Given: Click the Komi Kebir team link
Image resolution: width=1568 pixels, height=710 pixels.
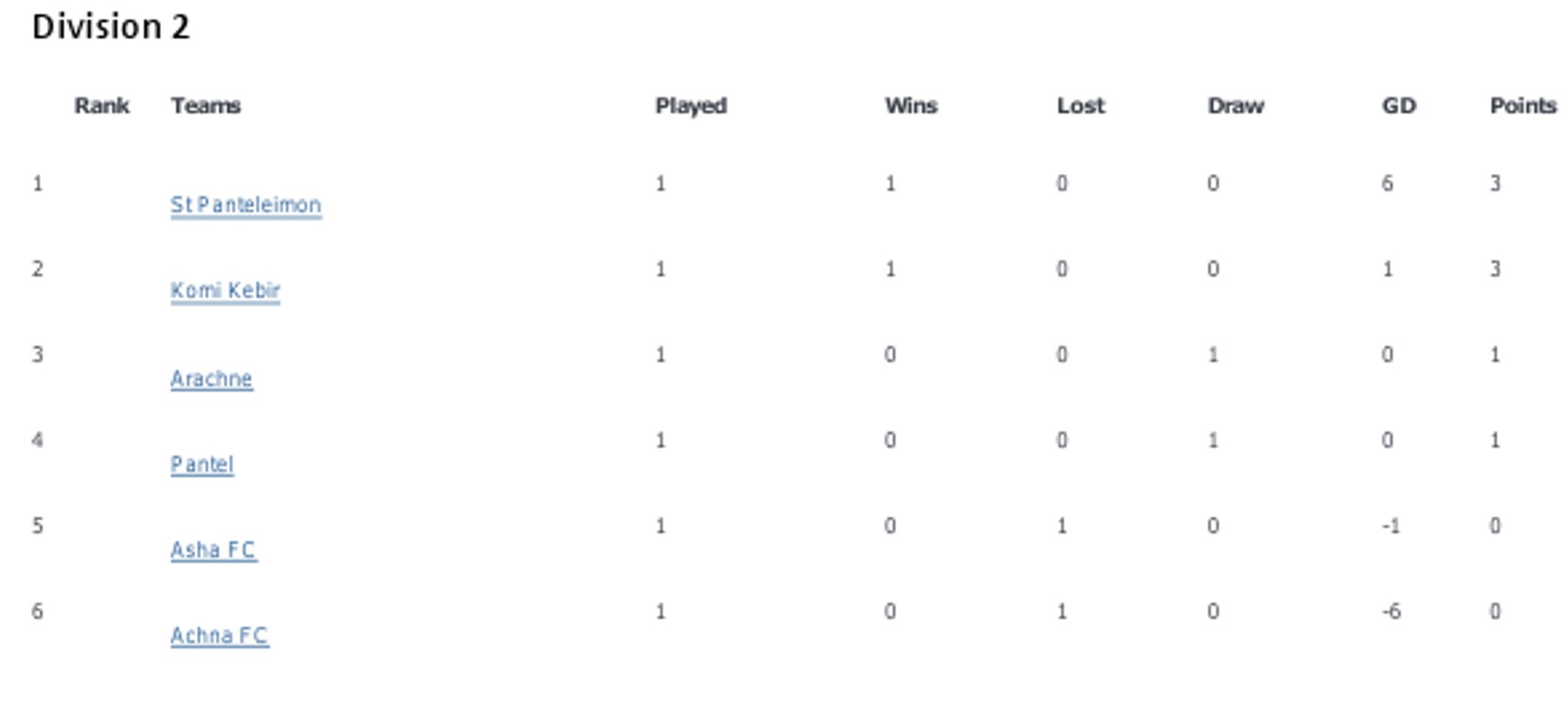Looking at the screenshot, I should (225, 290).
